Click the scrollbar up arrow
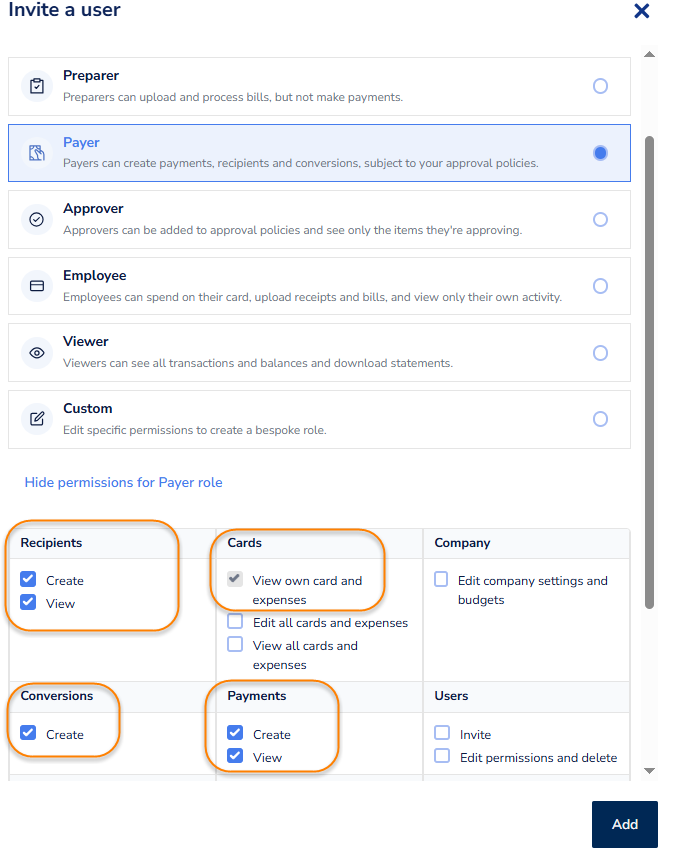The image size is (673, 852). (649, 54)
